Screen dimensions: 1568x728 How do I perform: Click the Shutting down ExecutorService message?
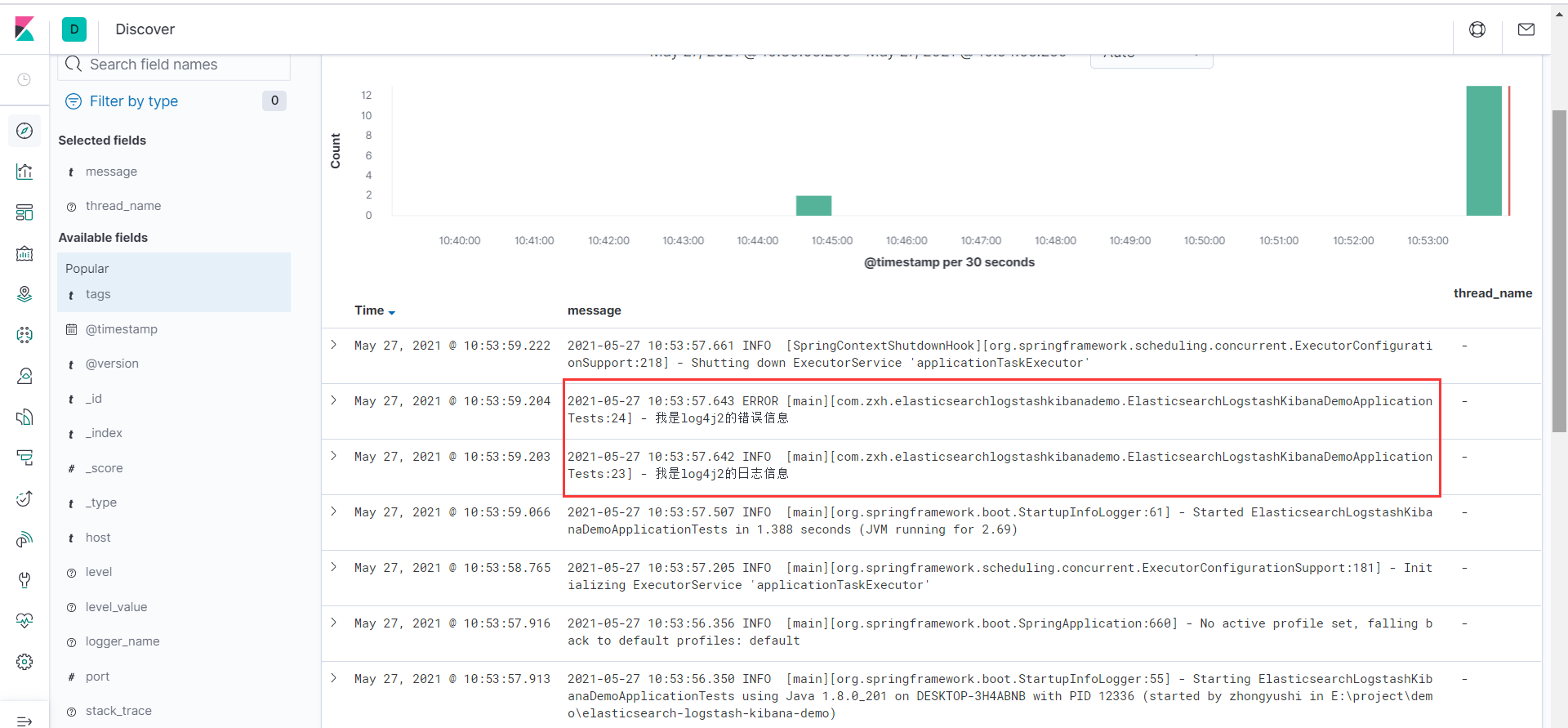pos(1000,354)
